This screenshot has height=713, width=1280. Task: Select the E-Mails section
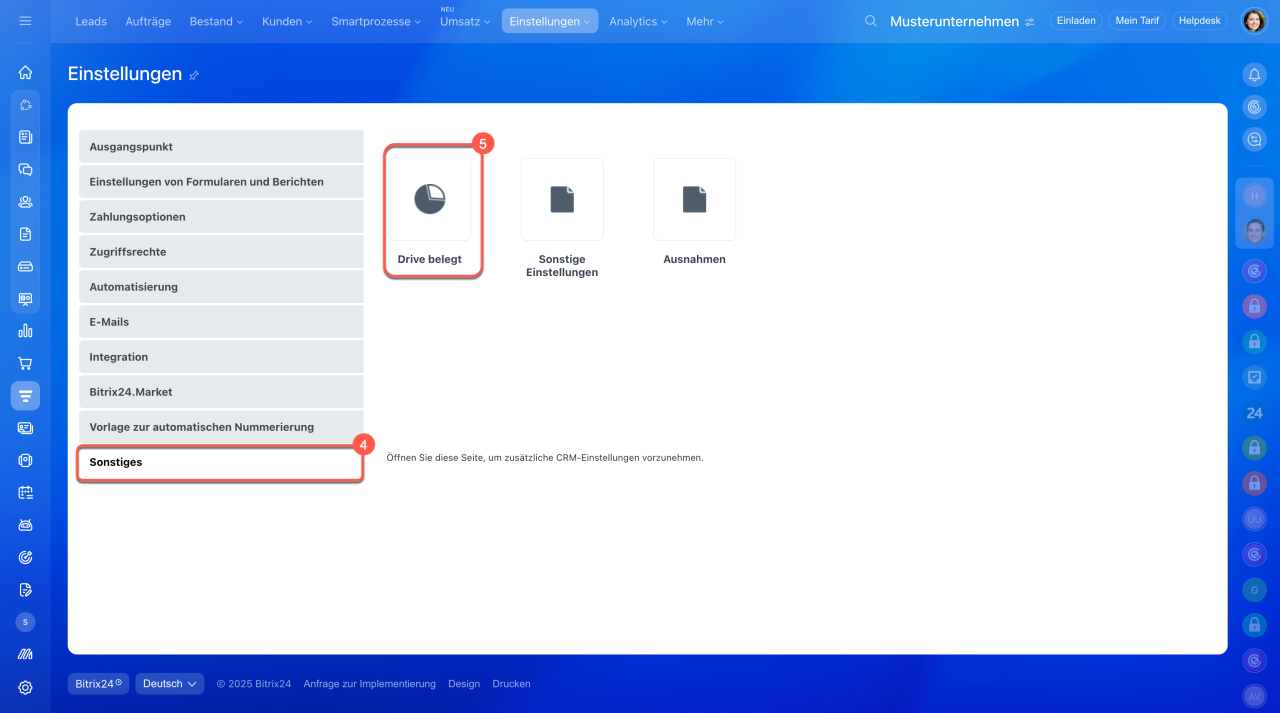221,322
